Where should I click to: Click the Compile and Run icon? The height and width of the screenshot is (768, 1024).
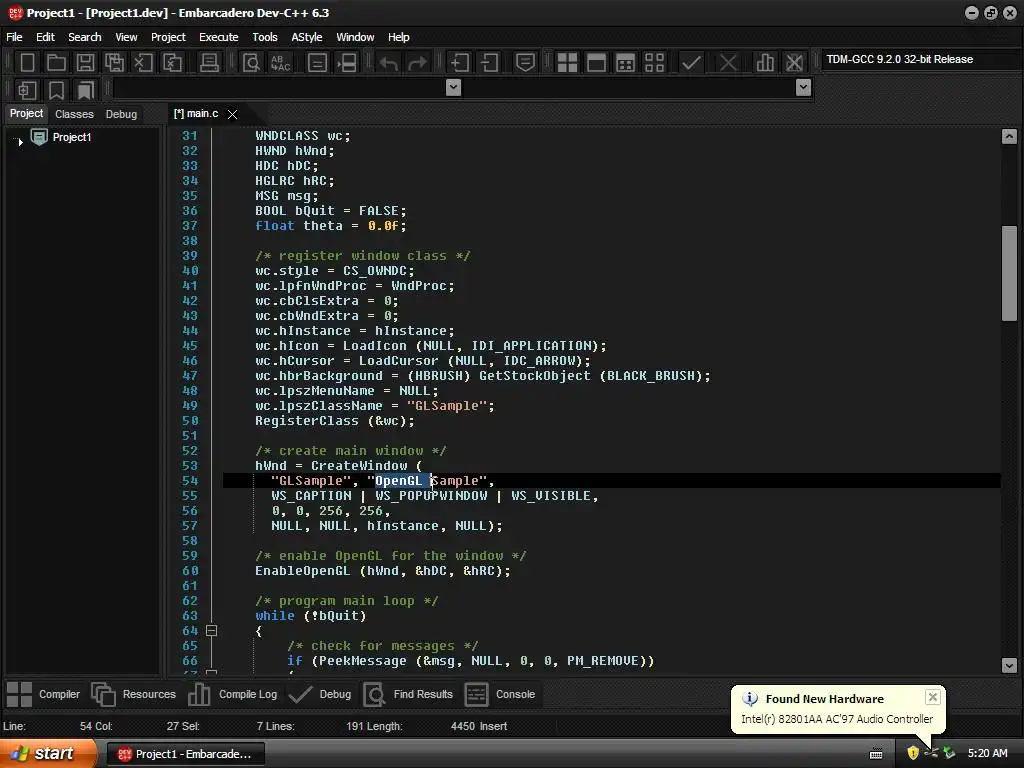(x=626, y=63)
